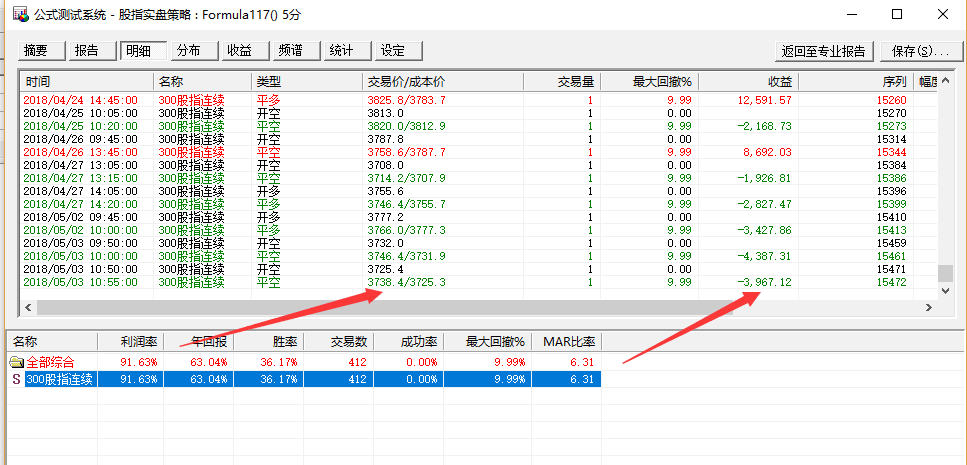The image size is (967, 465).
Task: Click the S icon beside 300股指连续
Action: pyautogui.click(x=16, y=379)
